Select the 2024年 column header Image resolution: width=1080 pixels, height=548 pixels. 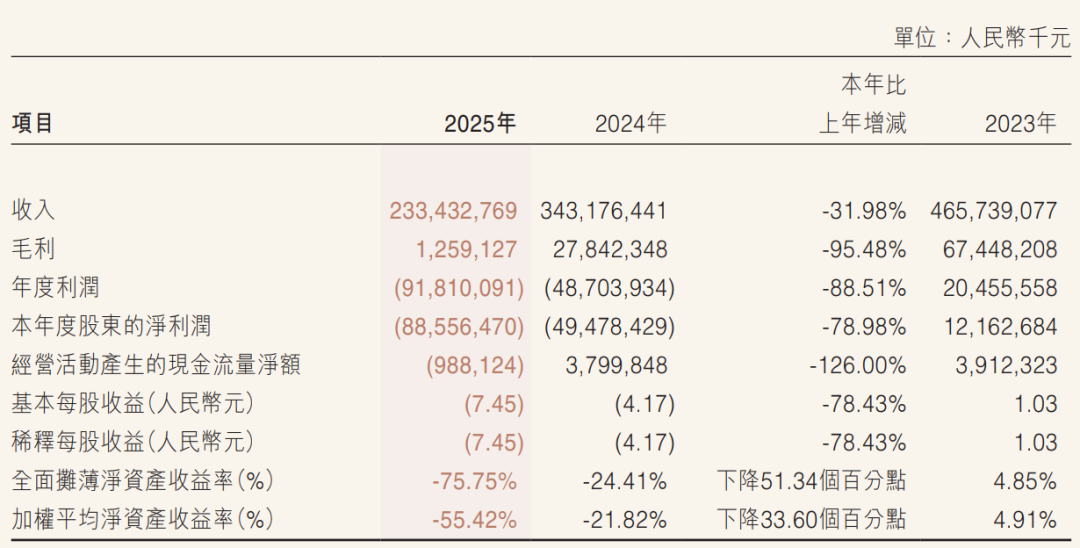tap(630, 124)
